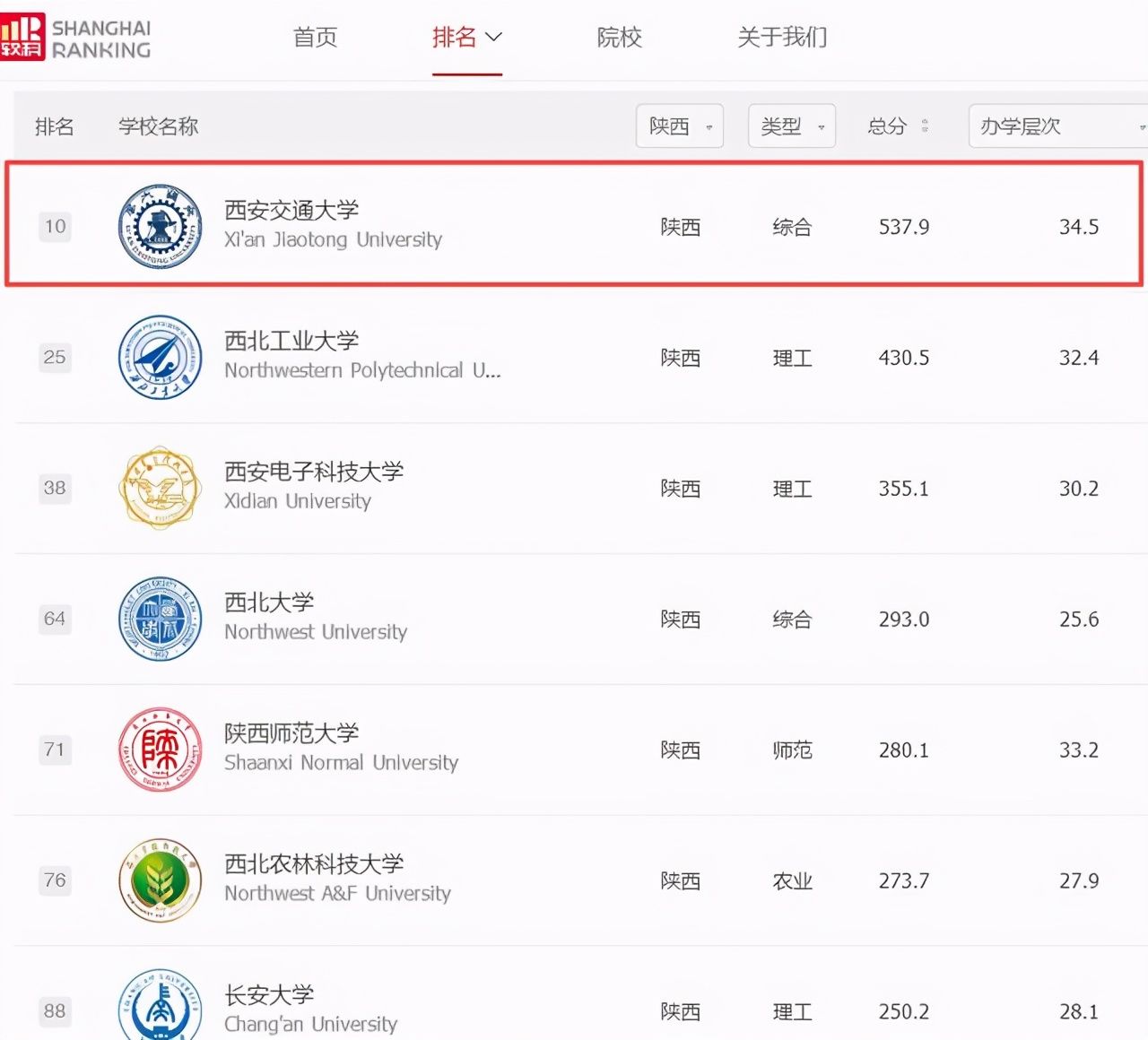
Task: Click rank badge 10
Action: 56,226
